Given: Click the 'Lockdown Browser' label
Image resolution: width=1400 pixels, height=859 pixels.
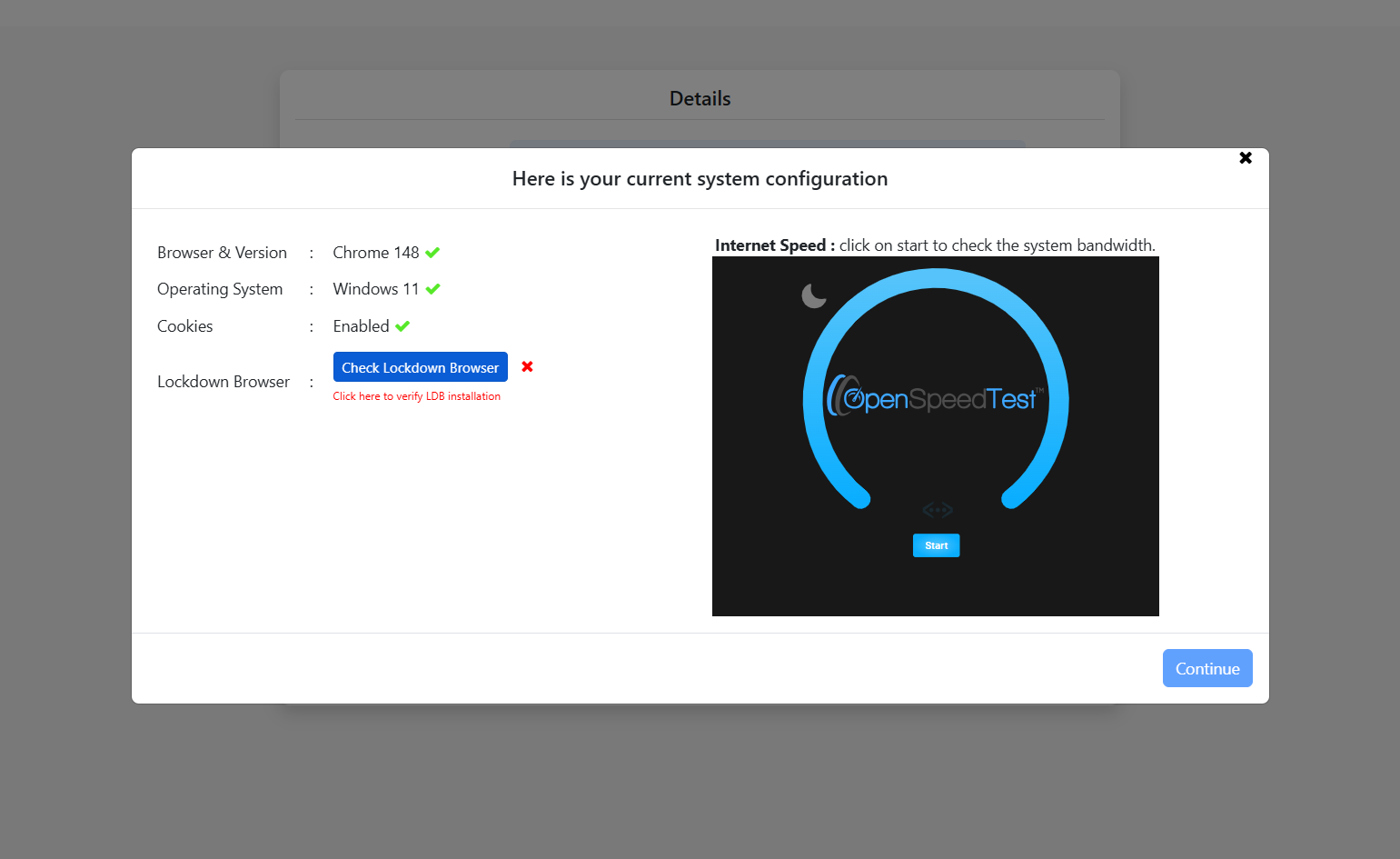Looking at the screenshot, I should [x=223, y=382].
